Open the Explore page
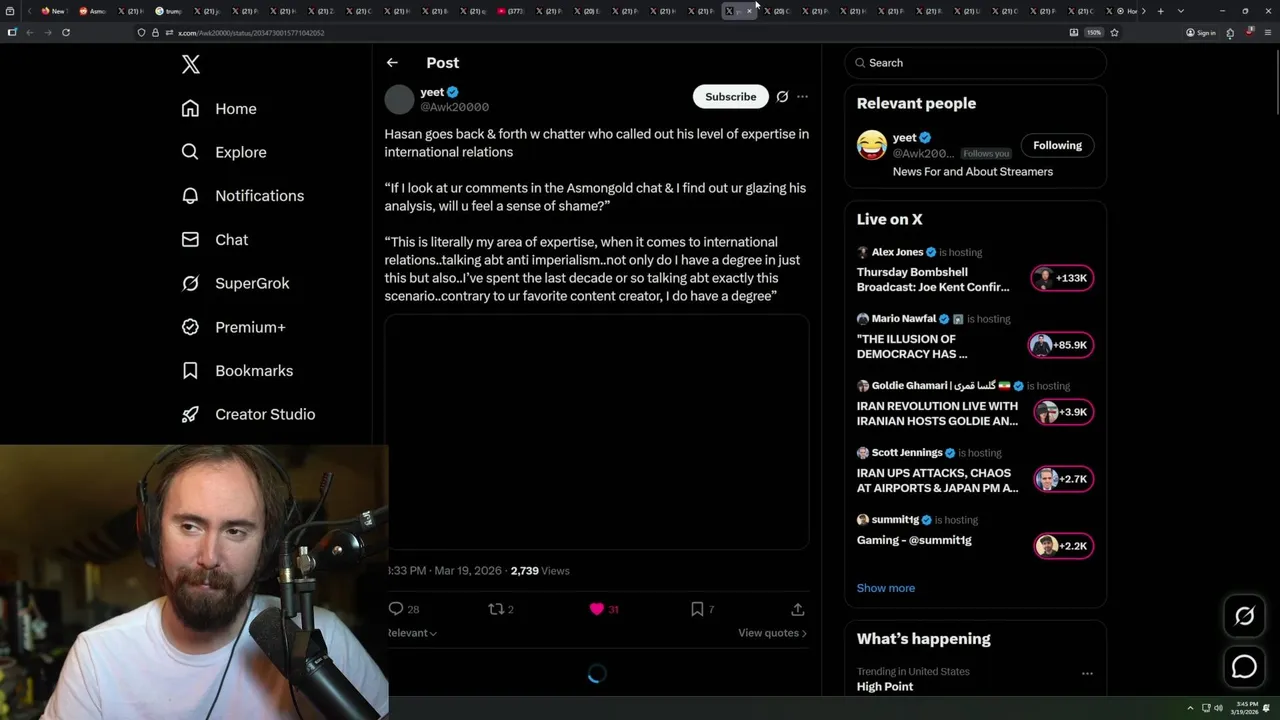The image size is (1280, 720). (x=224, y=152)
